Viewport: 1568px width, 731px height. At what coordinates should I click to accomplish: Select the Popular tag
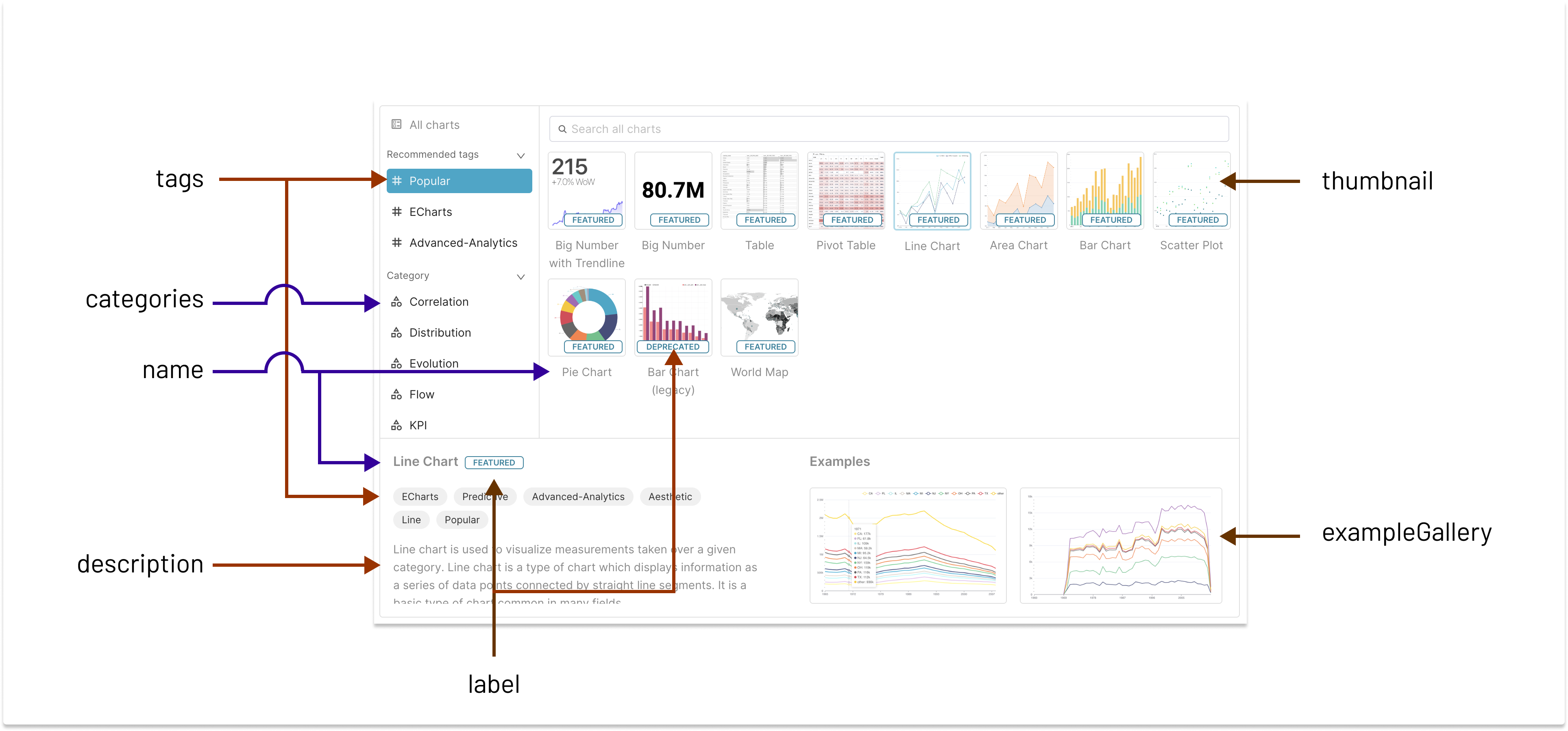coord(459,181)
